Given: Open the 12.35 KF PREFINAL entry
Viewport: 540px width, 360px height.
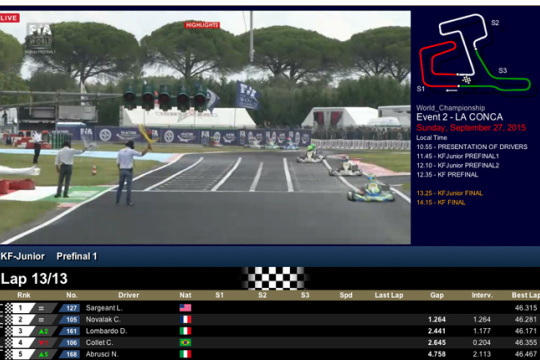Looking at the screenshot, I should [447, 175].
